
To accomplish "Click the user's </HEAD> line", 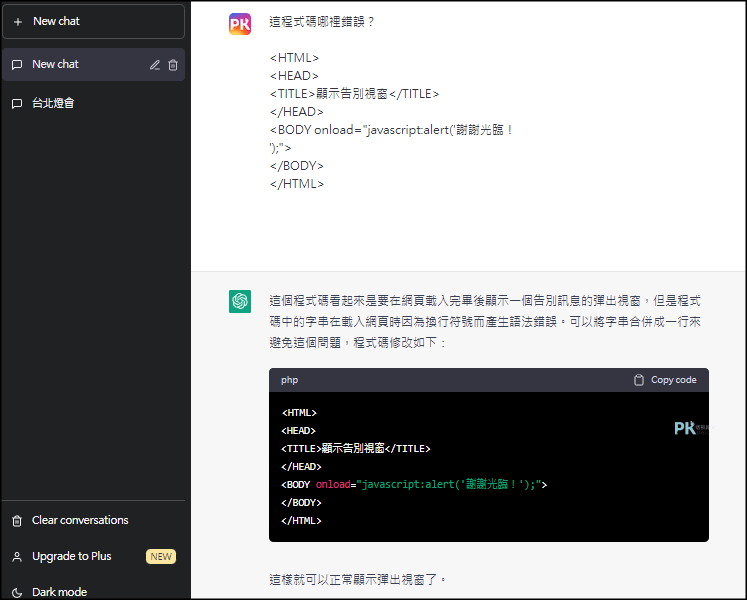I will coord(296,112).
